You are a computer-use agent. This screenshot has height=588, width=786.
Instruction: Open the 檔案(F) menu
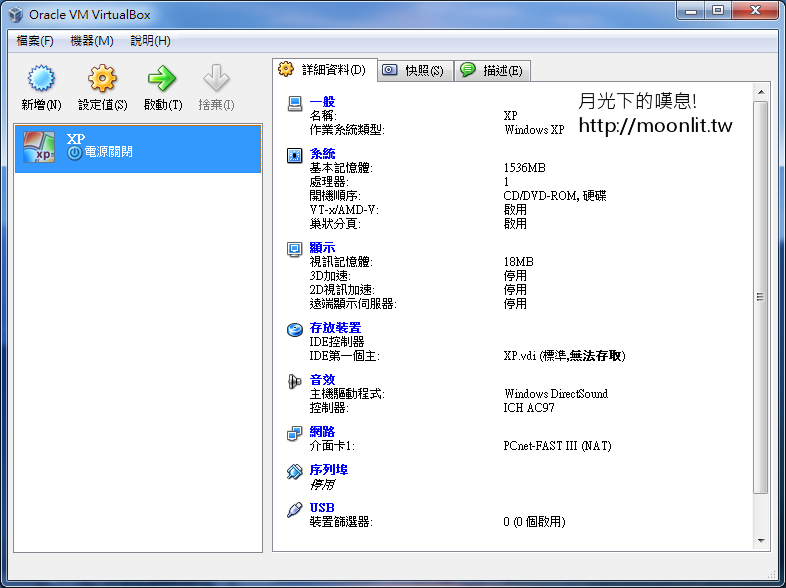[x=35, y=41]
